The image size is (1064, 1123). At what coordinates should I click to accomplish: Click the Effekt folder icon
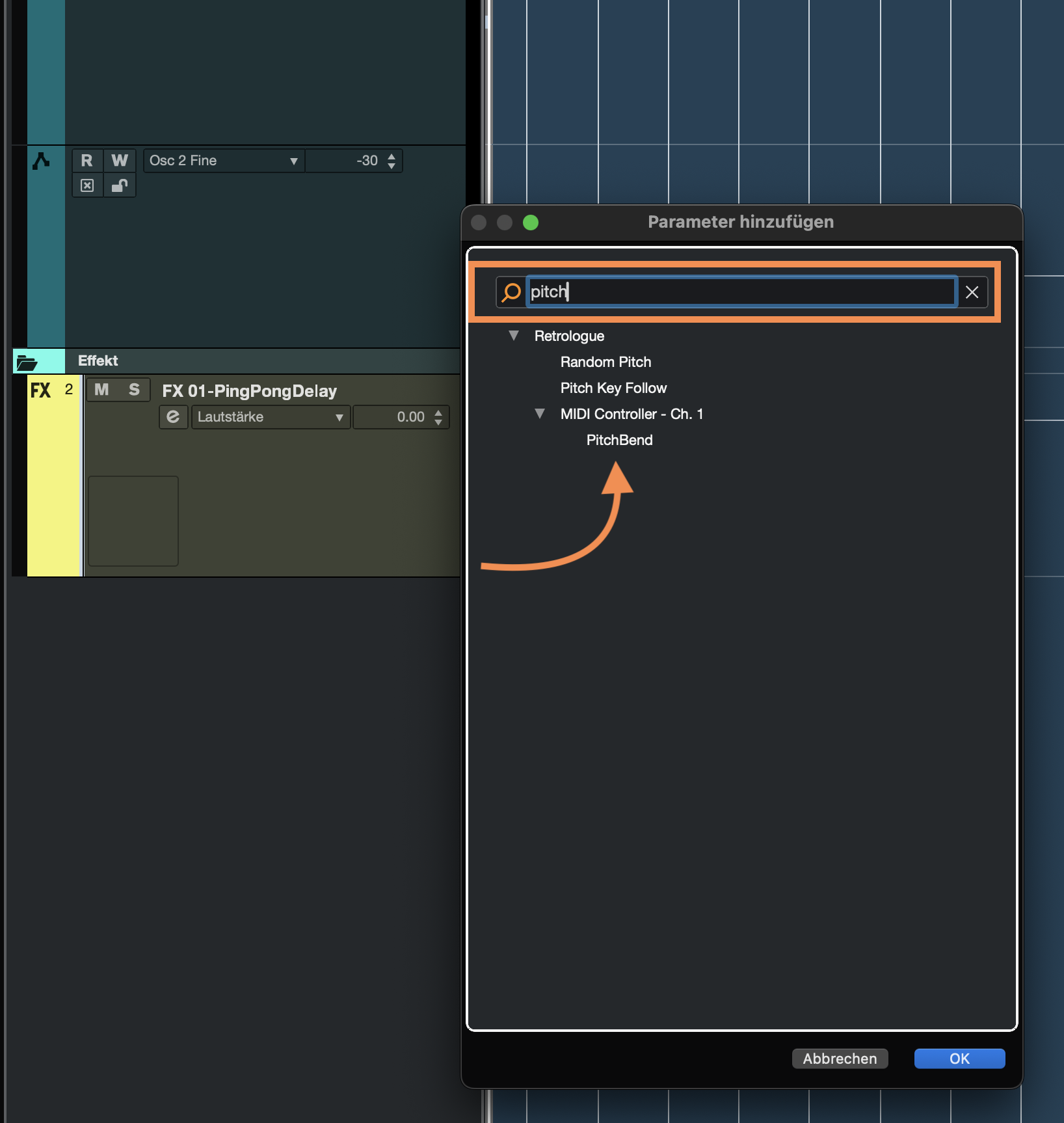coord(27,362)
